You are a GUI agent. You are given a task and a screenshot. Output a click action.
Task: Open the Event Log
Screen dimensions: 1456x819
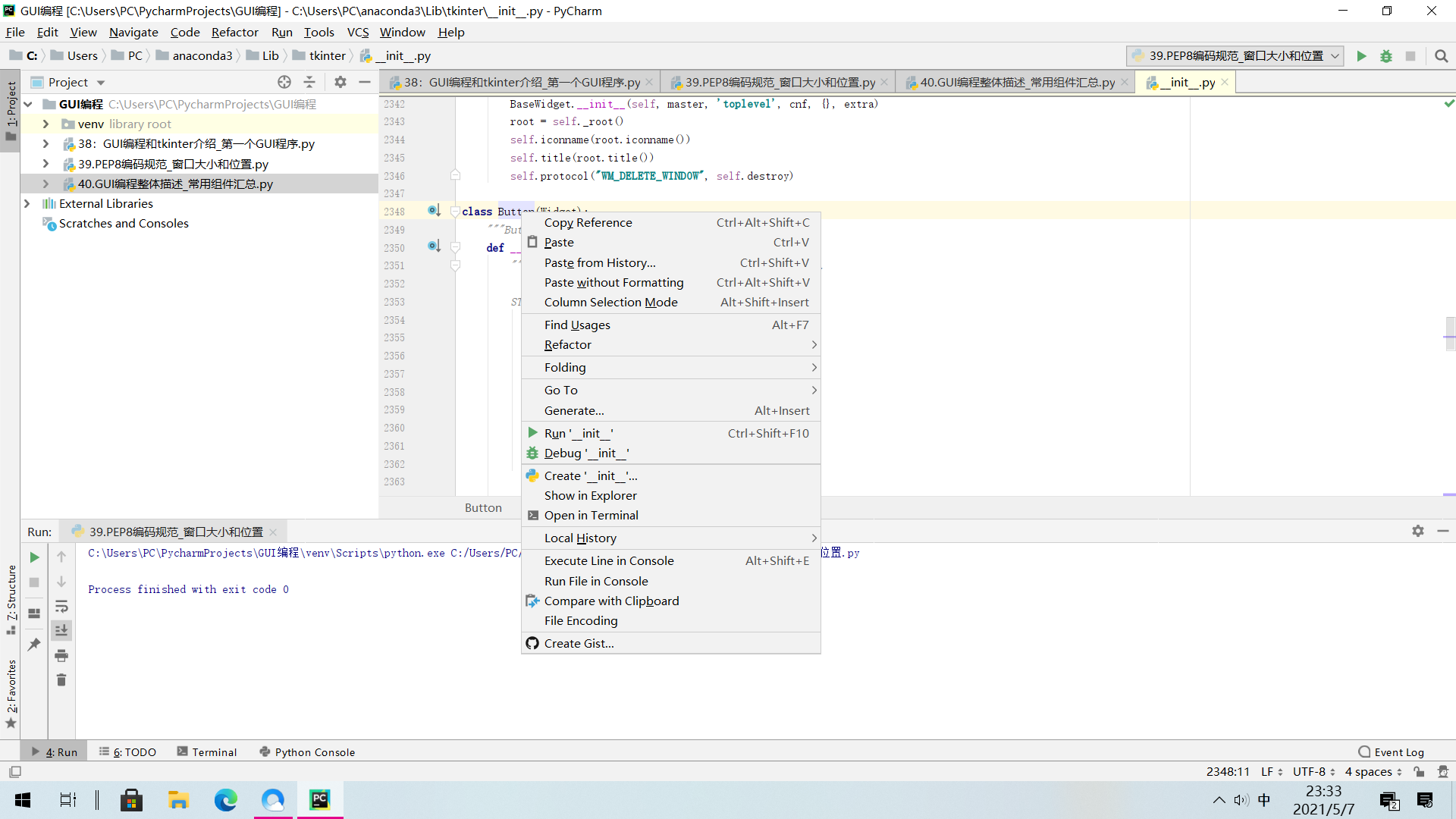click(1391, 752)
